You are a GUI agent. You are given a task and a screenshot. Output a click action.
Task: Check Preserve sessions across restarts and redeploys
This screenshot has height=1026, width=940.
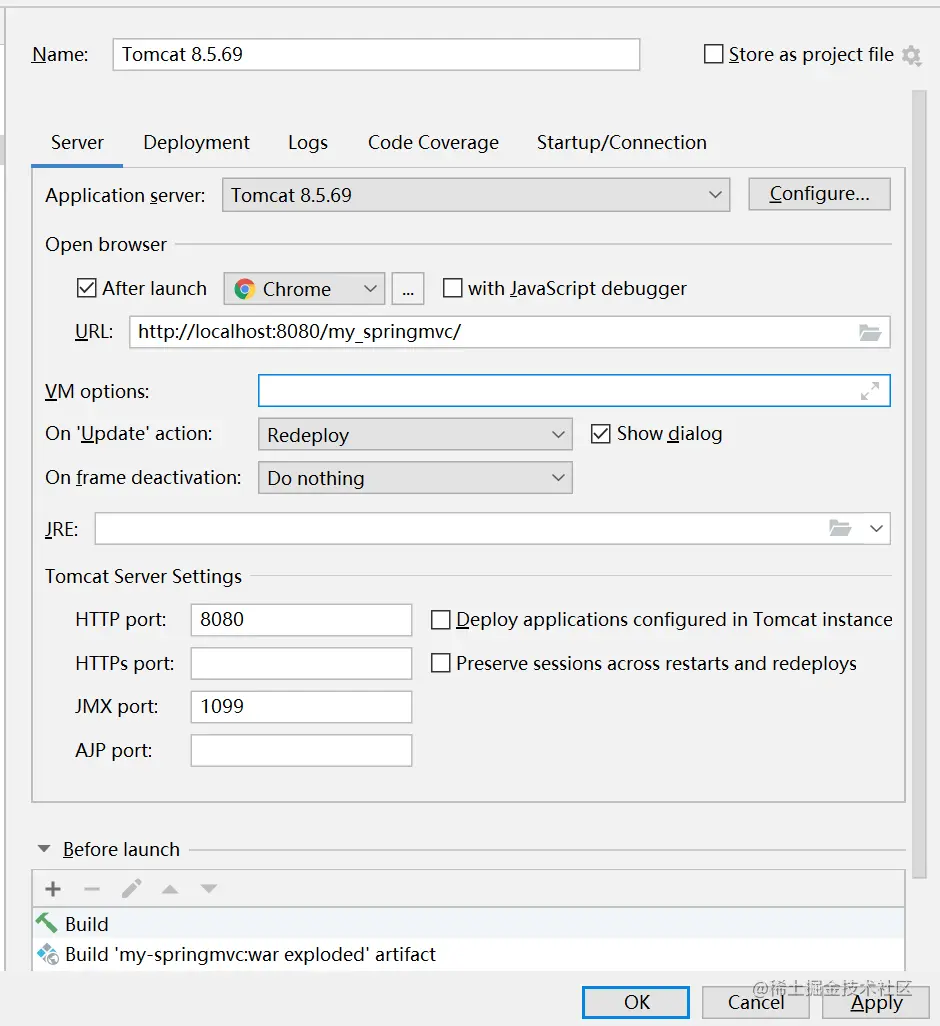click(x=440, y=663)
